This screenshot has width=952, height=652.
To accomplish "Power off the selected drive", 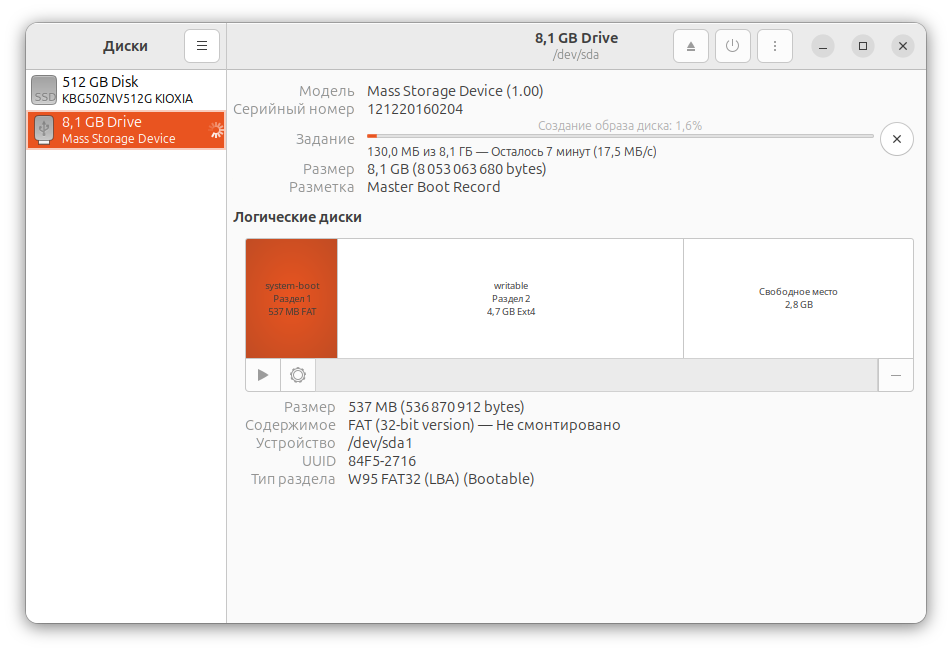I will (732, 46).
